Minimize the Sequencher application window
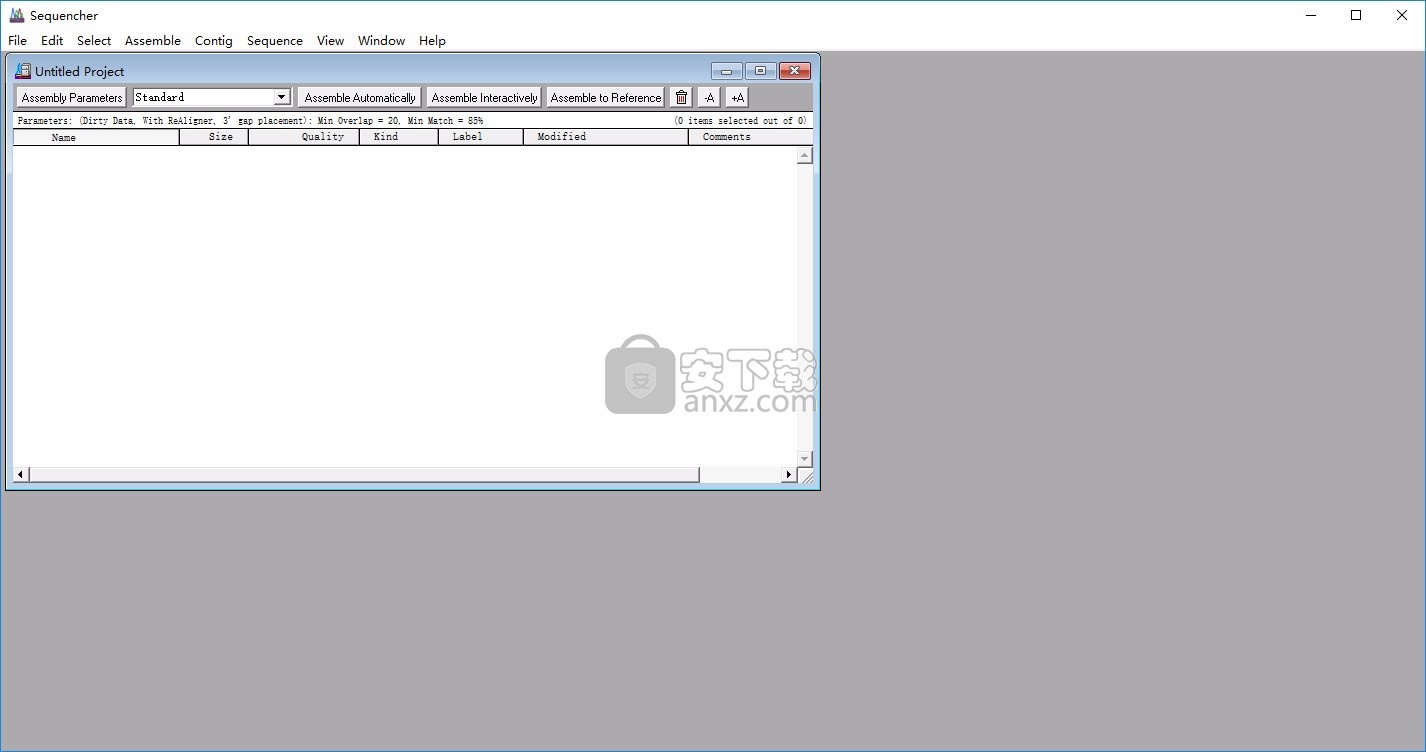The image size is (1426, 752). [x=1311, y=15]
